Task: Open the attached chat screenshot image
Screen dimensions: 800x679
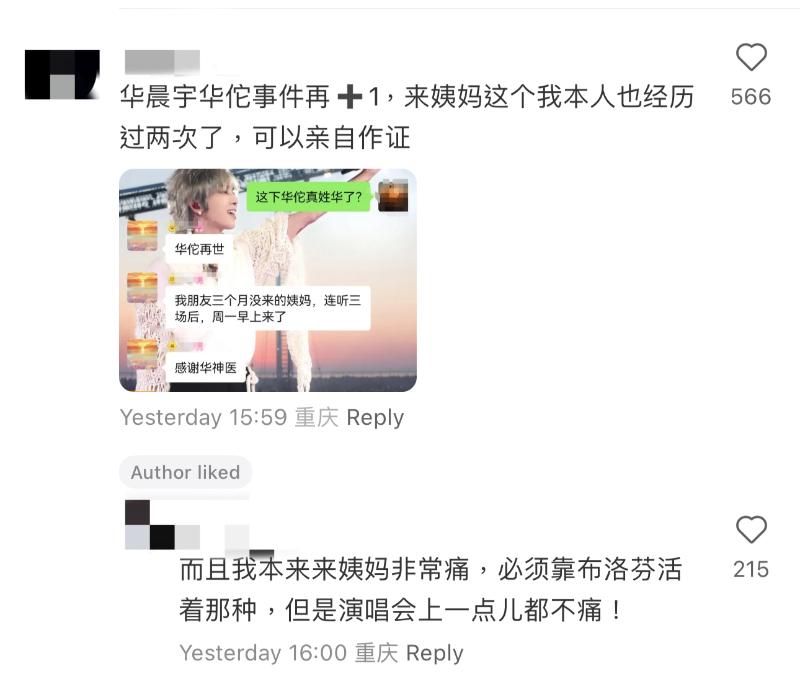Action: pos(268,280)
